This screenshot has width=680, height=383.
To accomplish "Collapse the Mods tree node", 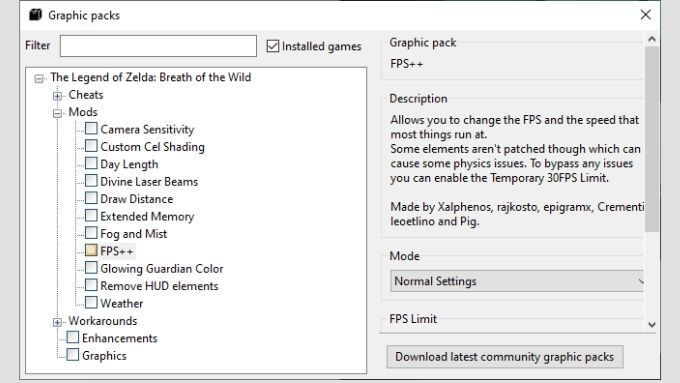I will pos(57,113).
